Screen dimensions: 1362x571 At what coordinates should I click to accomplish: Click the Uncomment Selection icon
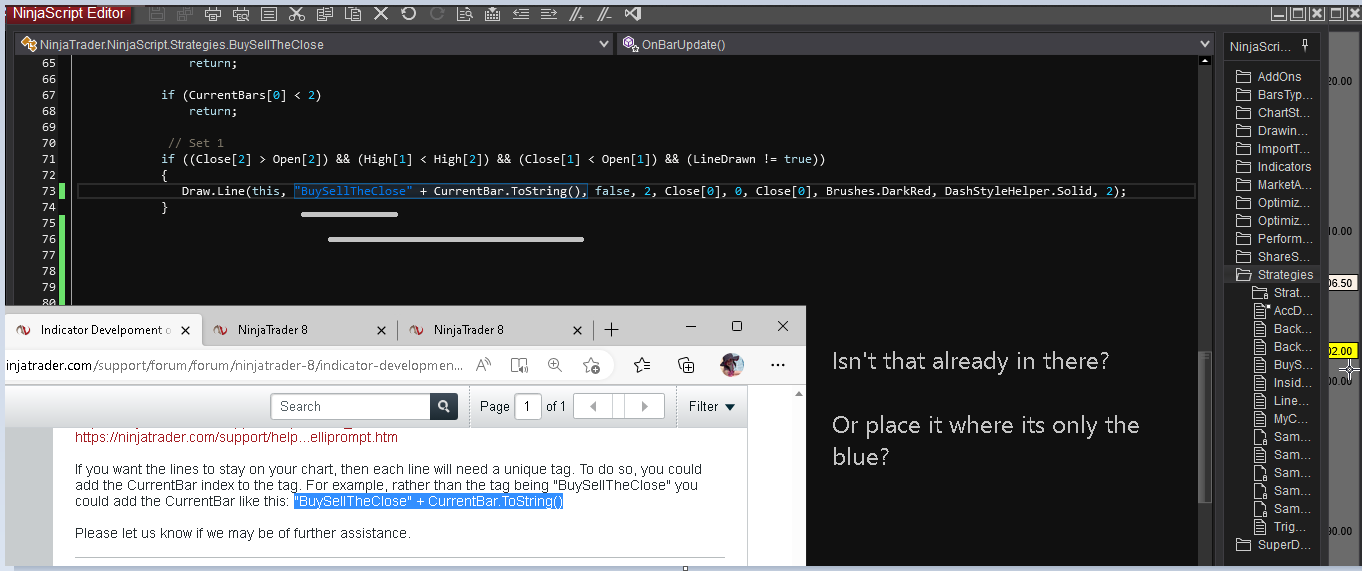[x=605, y=14]
